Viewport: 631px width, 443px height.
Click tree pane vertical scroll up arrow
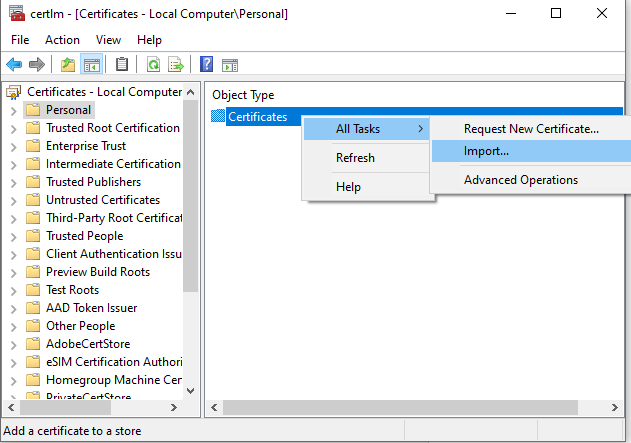coord(191,92)
